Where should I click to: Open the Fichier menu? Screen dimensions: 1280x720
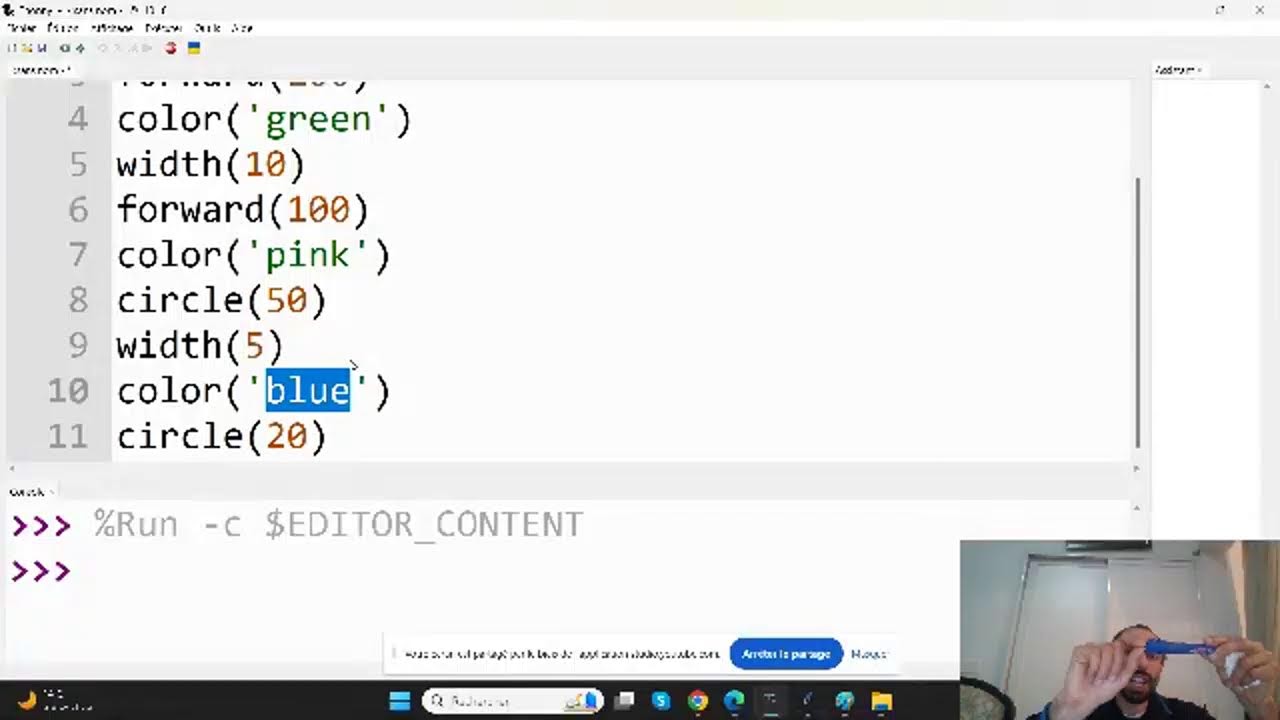point(22,28)
